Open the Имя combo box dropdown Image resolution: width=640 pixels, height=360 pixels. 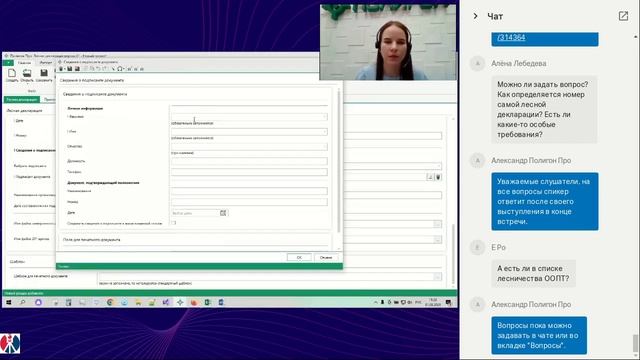click(324, 132)
